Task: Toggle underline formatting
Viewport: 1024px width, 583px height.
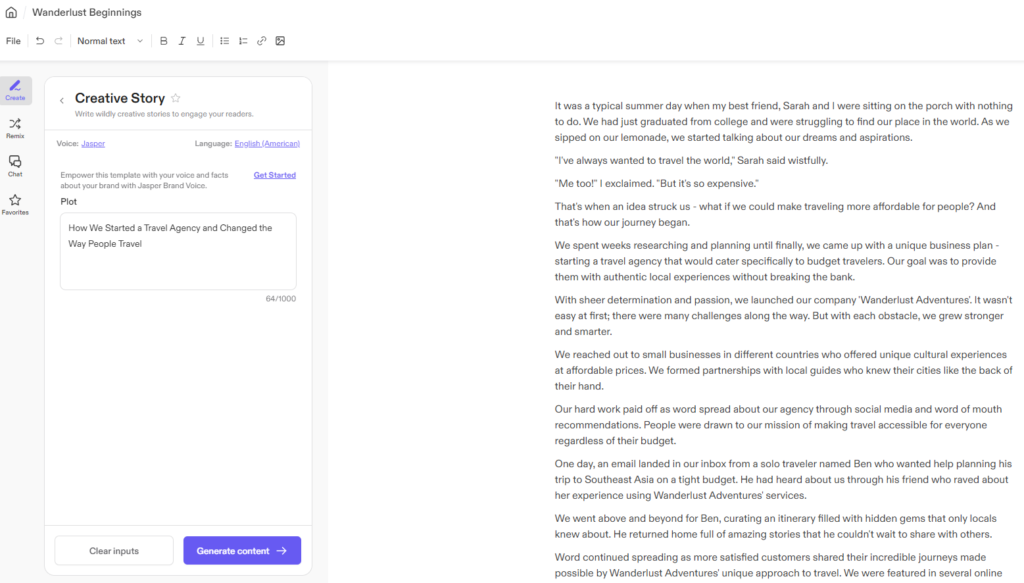Action: pyautogui.click(x=200, y=41)
